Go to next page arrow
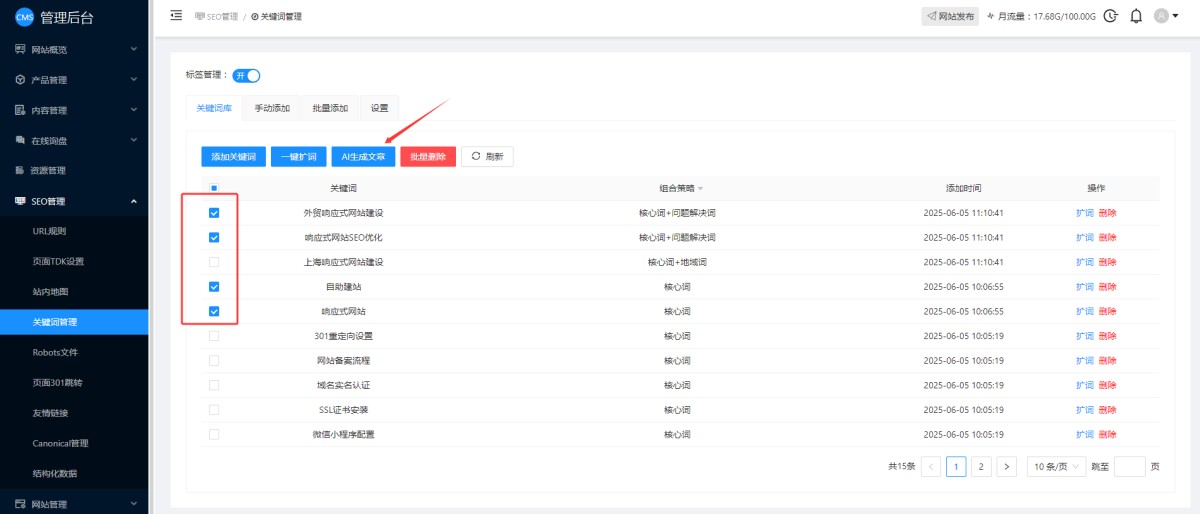 tap(1007, 466)
